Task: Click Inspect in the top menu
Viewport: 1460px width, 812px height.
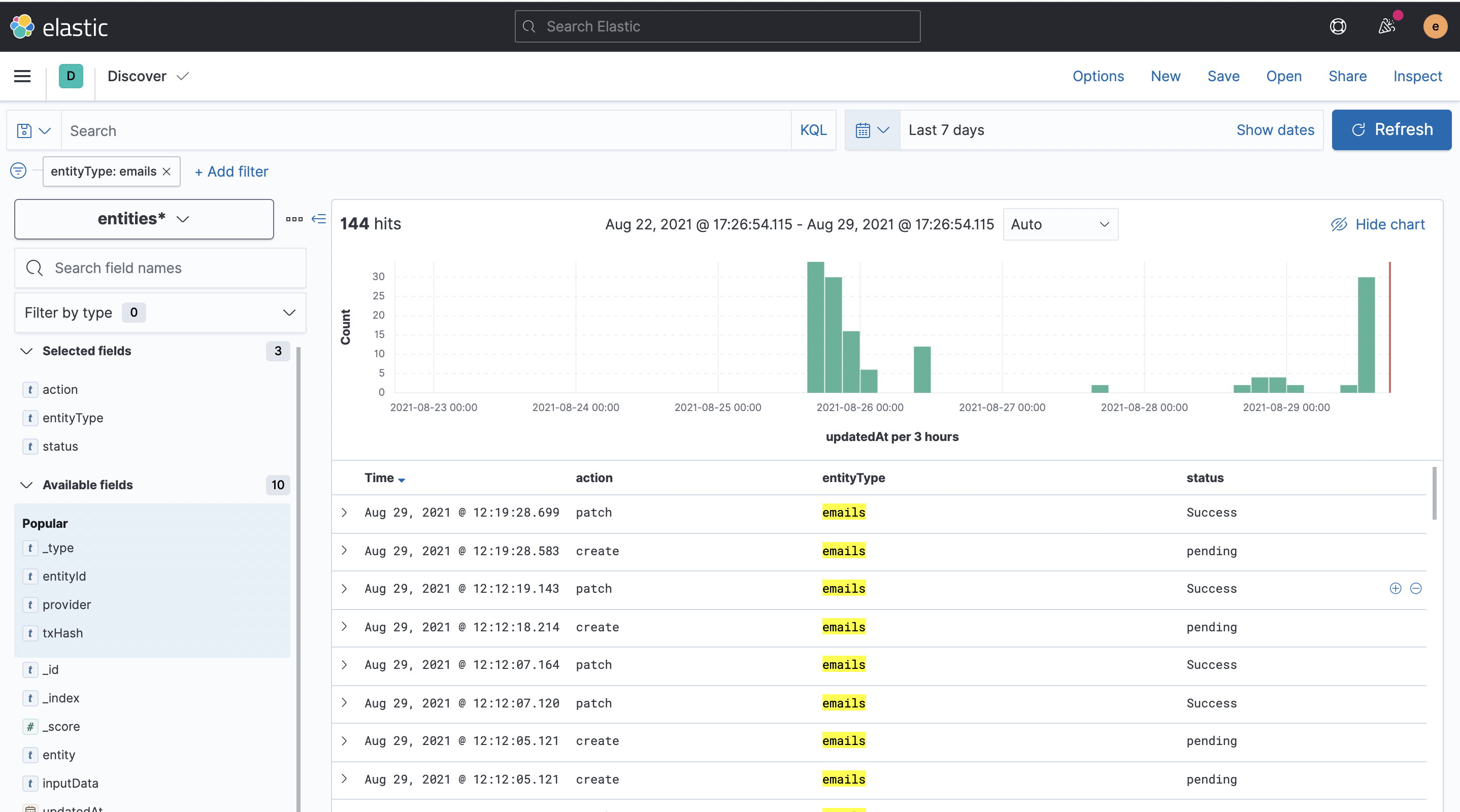Action: tap(1417, 77)
